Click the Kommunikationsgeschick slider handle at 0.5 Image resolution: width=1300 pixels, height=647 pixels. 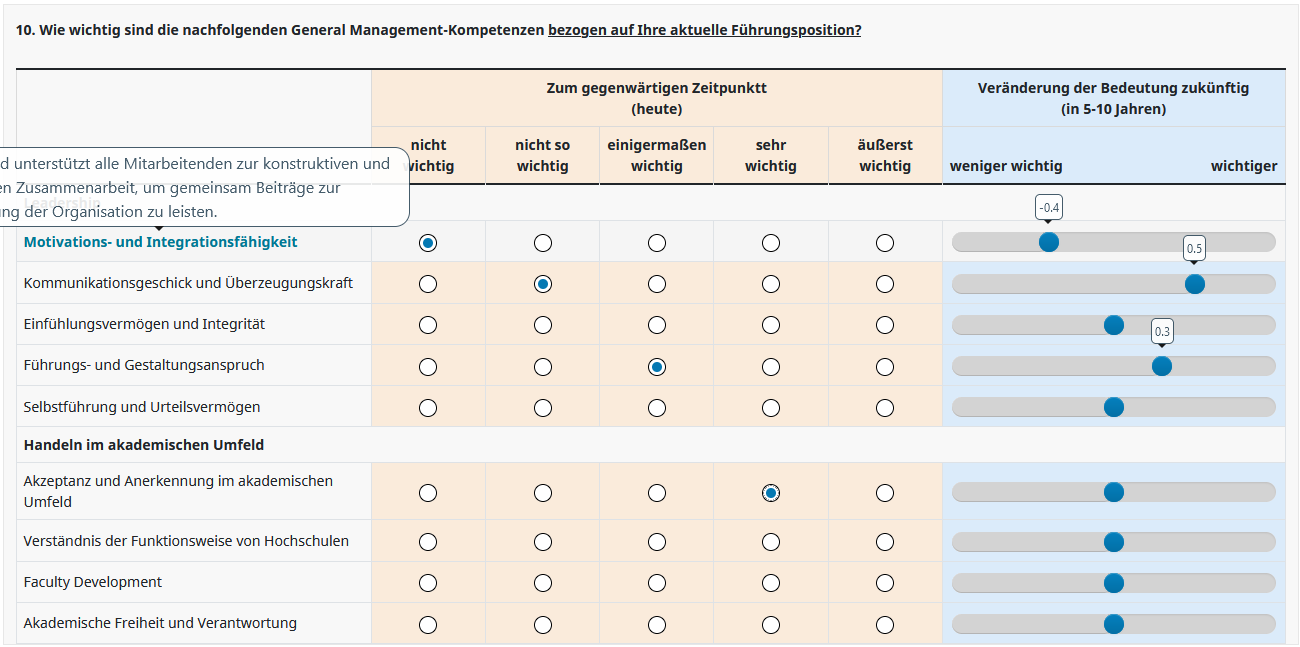(1194, 284)
